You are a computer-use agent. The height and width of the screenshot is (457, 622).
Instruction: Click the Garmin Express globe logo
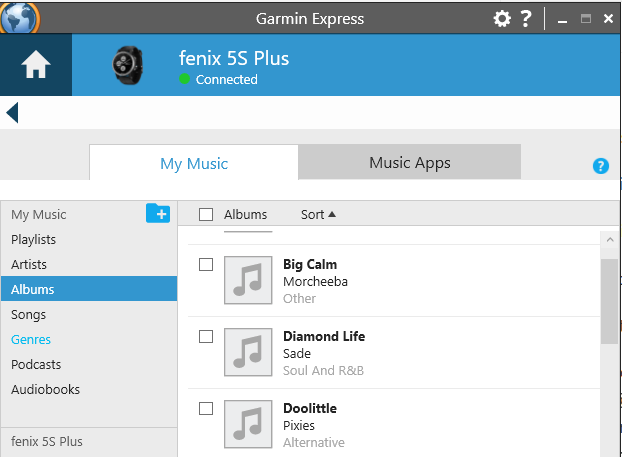[x=20, y=18]
